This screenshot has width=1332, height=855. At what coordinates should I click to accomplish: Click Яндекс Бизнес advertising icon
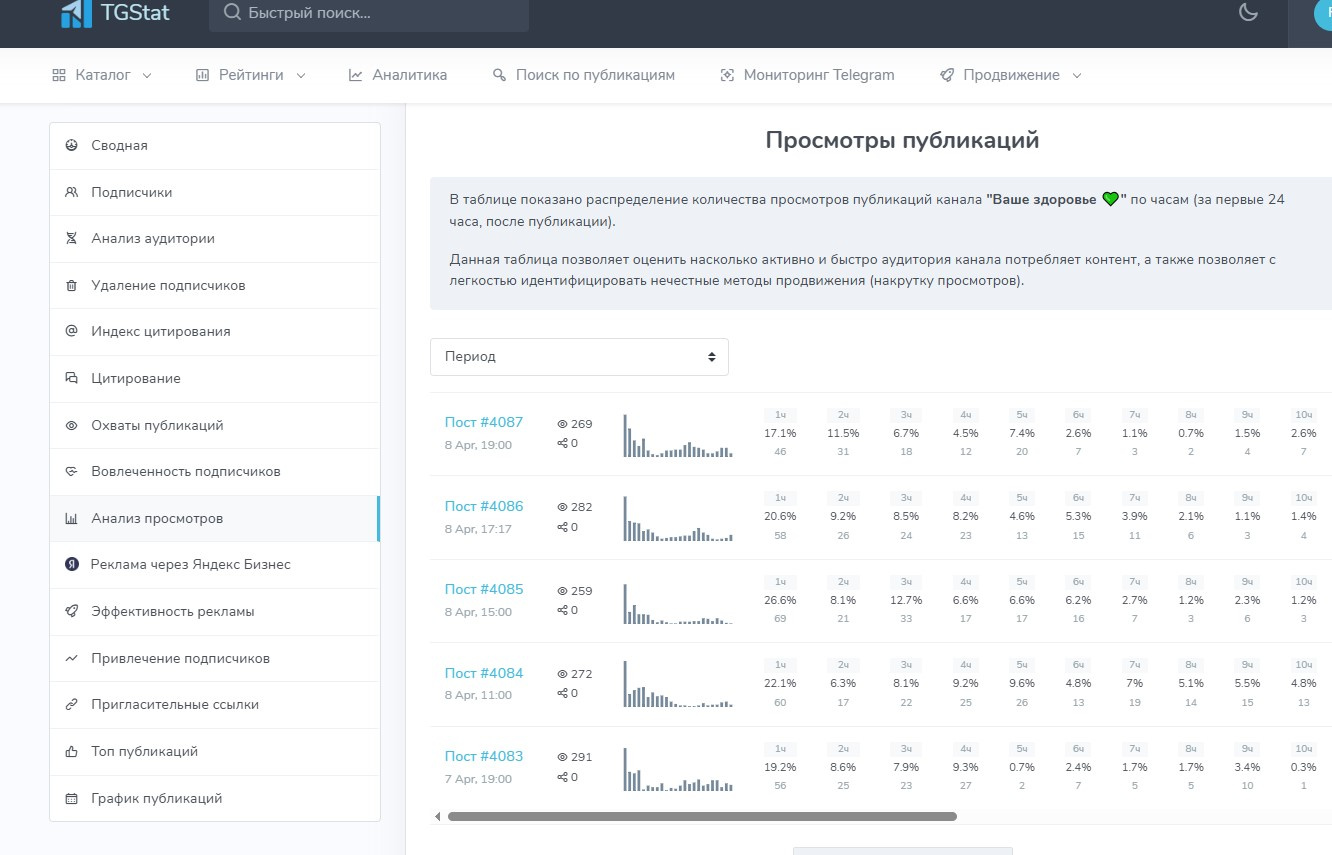coord(71,564)
